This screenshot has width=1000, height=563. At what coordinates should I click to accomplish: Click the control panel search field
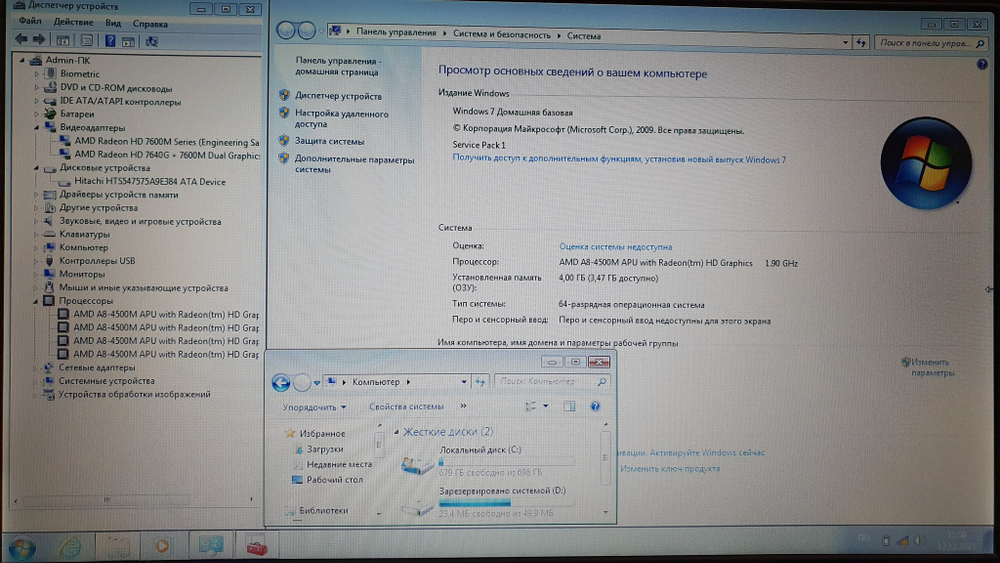[x=930, y=43]
